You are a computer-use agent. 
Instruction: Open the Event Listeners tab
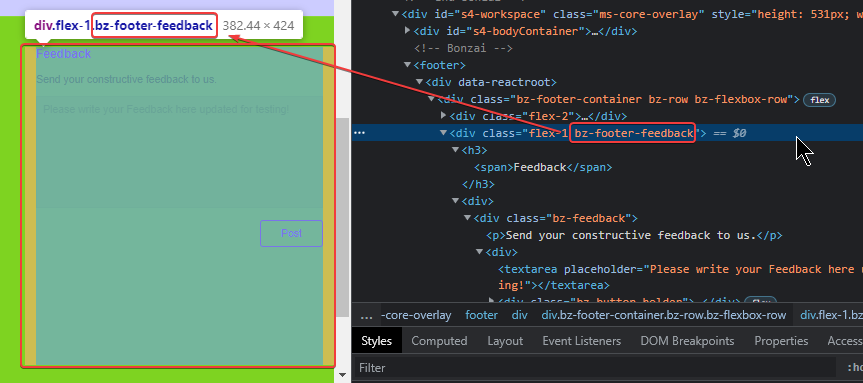click(x=581, y=341)
